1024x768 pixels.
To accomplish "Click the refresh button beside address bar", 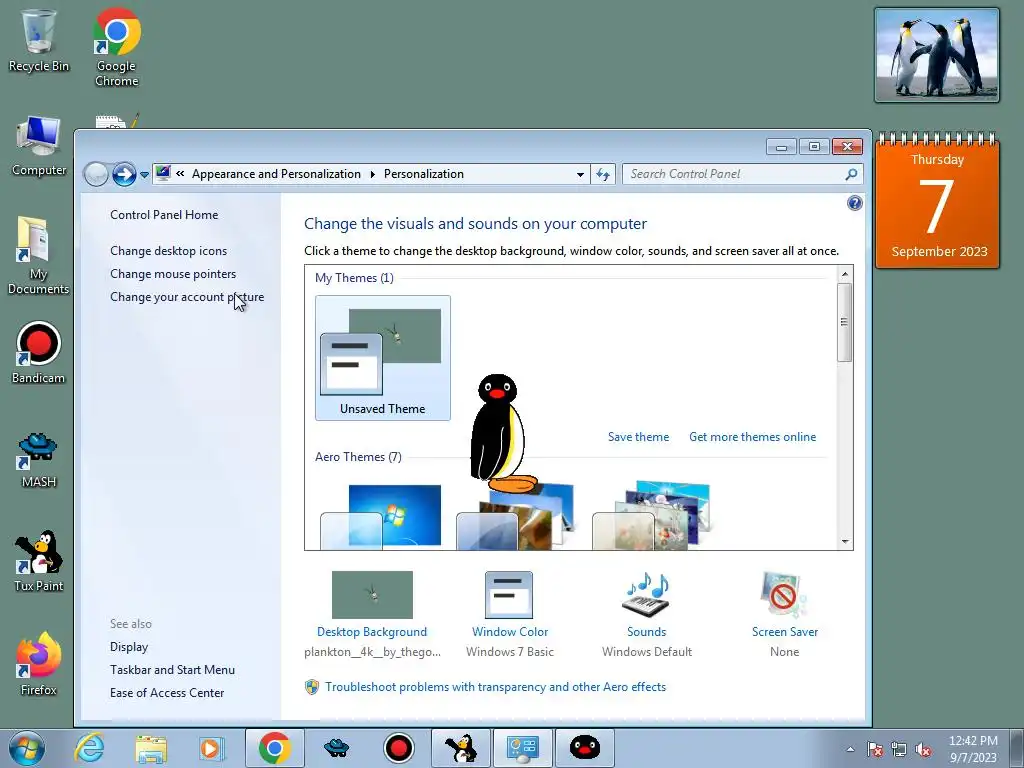I will point(603,174).
